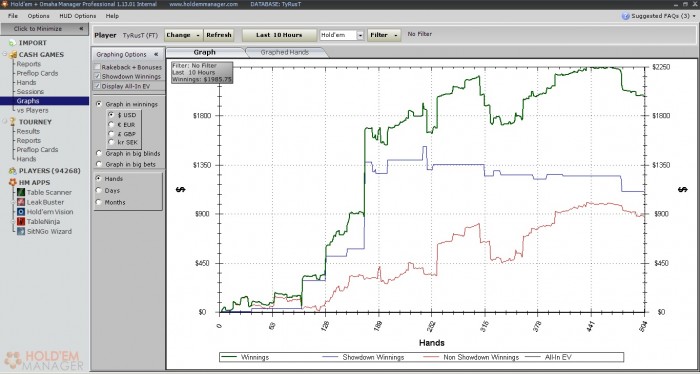700x374 pixels.
Task: Click the Refresh button
Action: (x=219, y=35)
